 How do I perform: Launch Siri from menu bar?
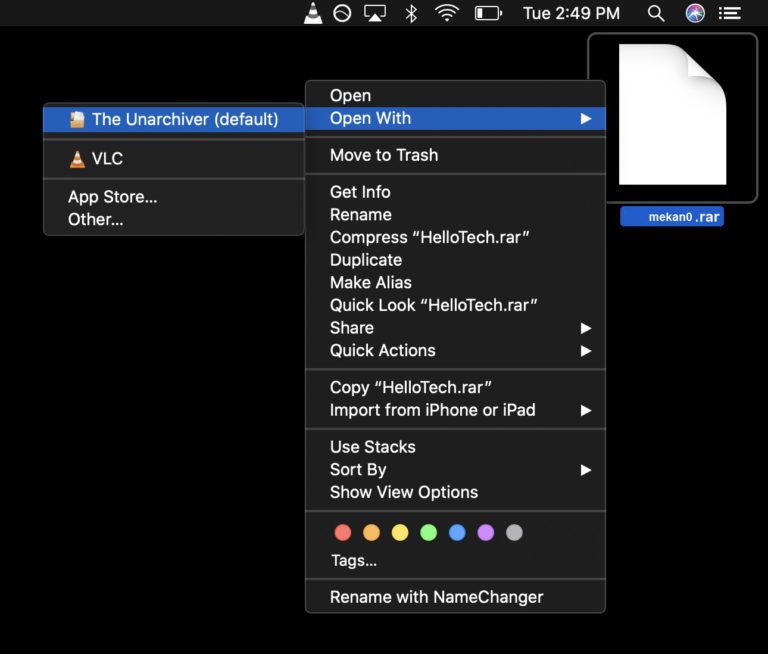point(695,13)
